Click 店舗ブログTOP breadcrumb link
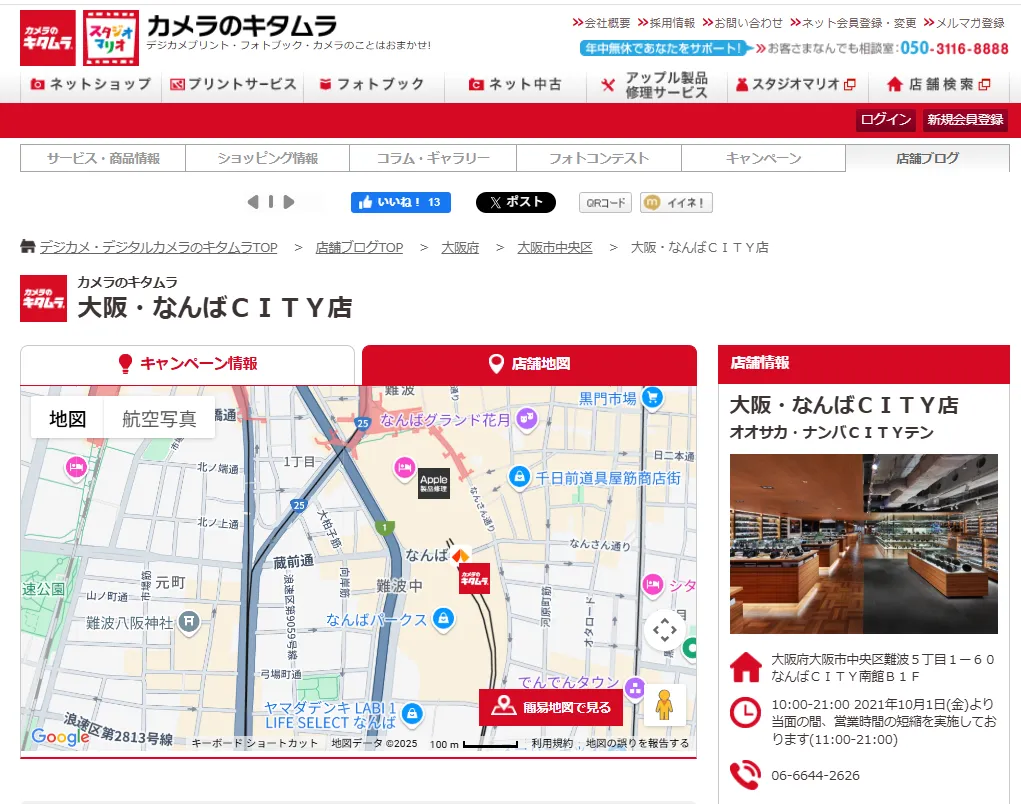The height and width of the screenshot is (804, 1021). [359, 247]
